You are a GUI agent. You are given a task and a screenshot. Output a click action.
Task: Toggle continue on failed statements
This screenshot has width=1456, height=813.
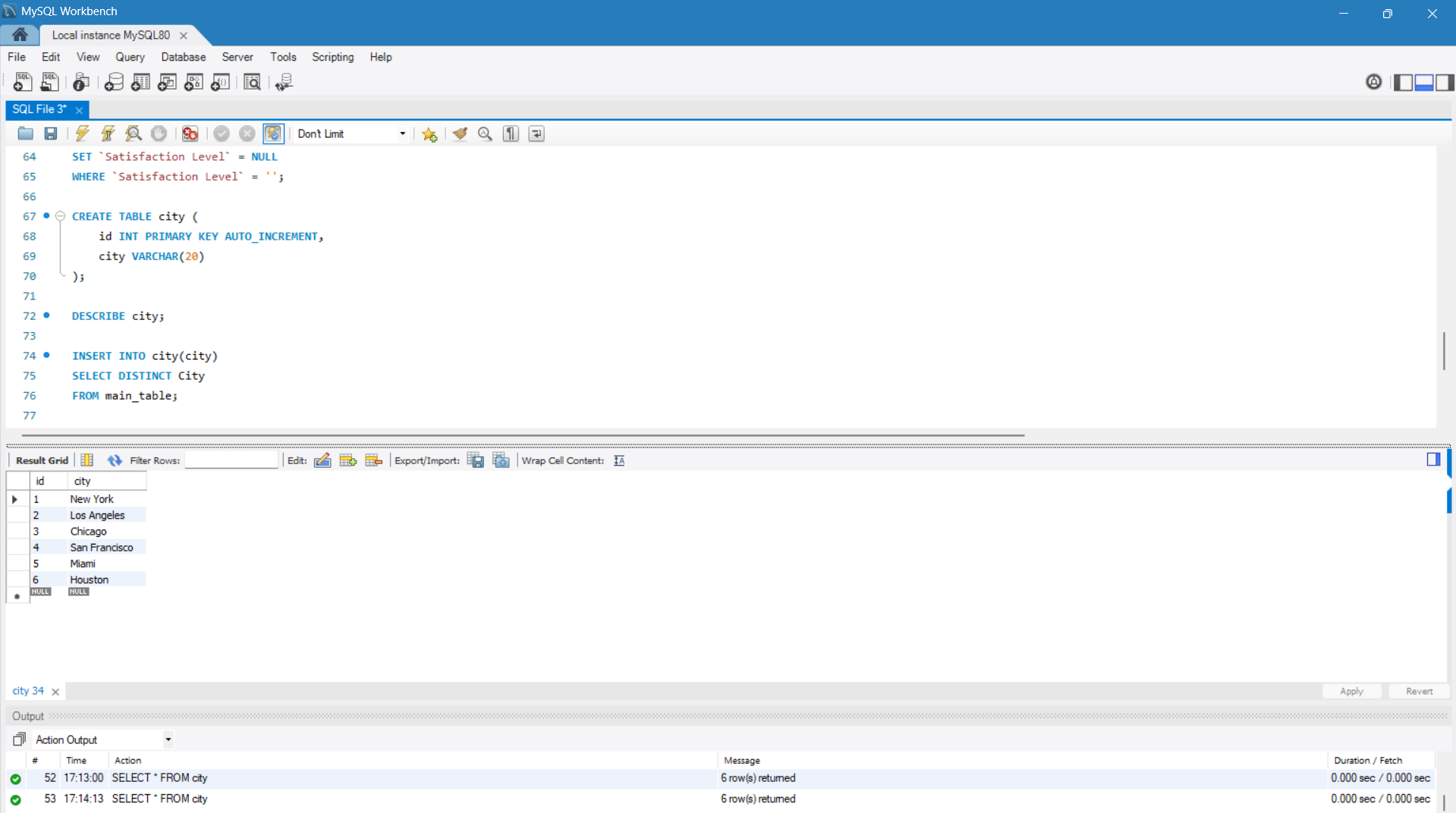[x=190, y=133]
